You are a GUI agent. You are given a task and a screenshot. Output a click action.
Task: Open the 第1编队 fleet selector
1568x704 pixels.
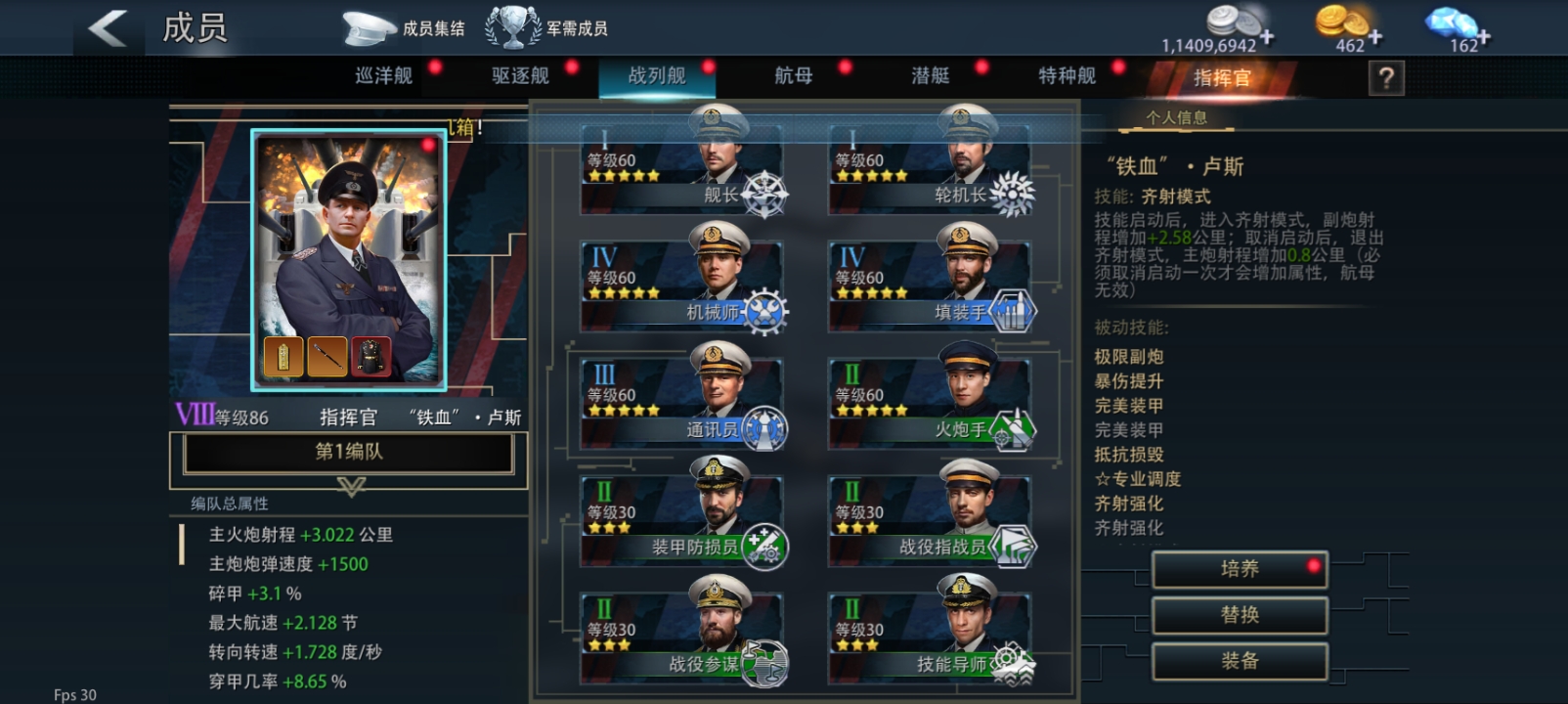tap(349, 452)
